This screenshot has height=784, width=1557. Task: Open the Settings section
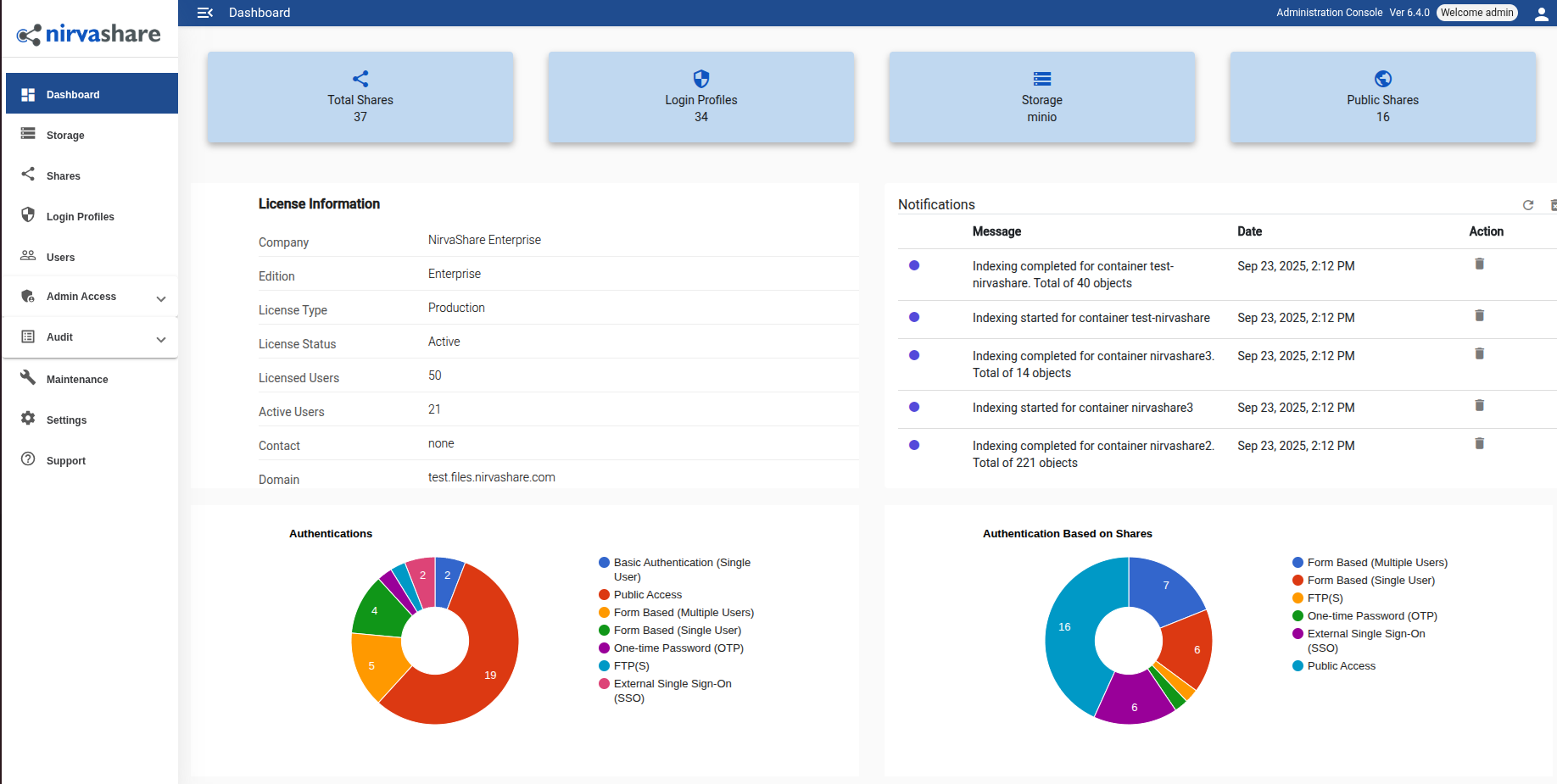point(66,420)
